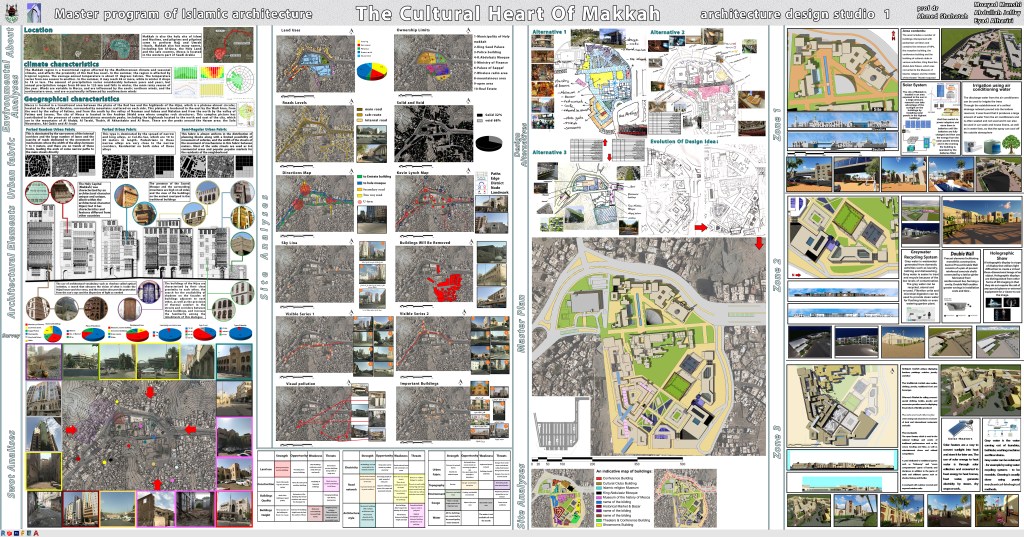Click the parking layout drawing beside master plan

point(559,434)
